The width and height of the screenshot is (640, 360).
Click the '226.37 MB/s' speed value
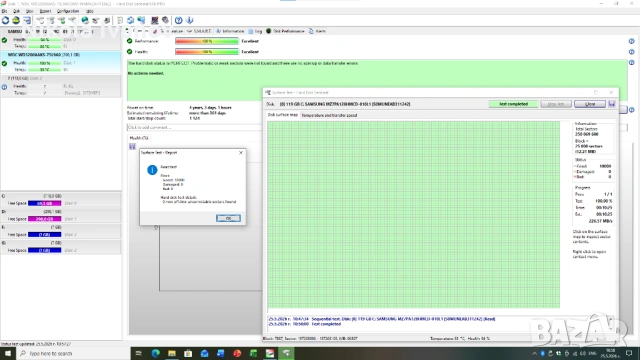[600, 221]
